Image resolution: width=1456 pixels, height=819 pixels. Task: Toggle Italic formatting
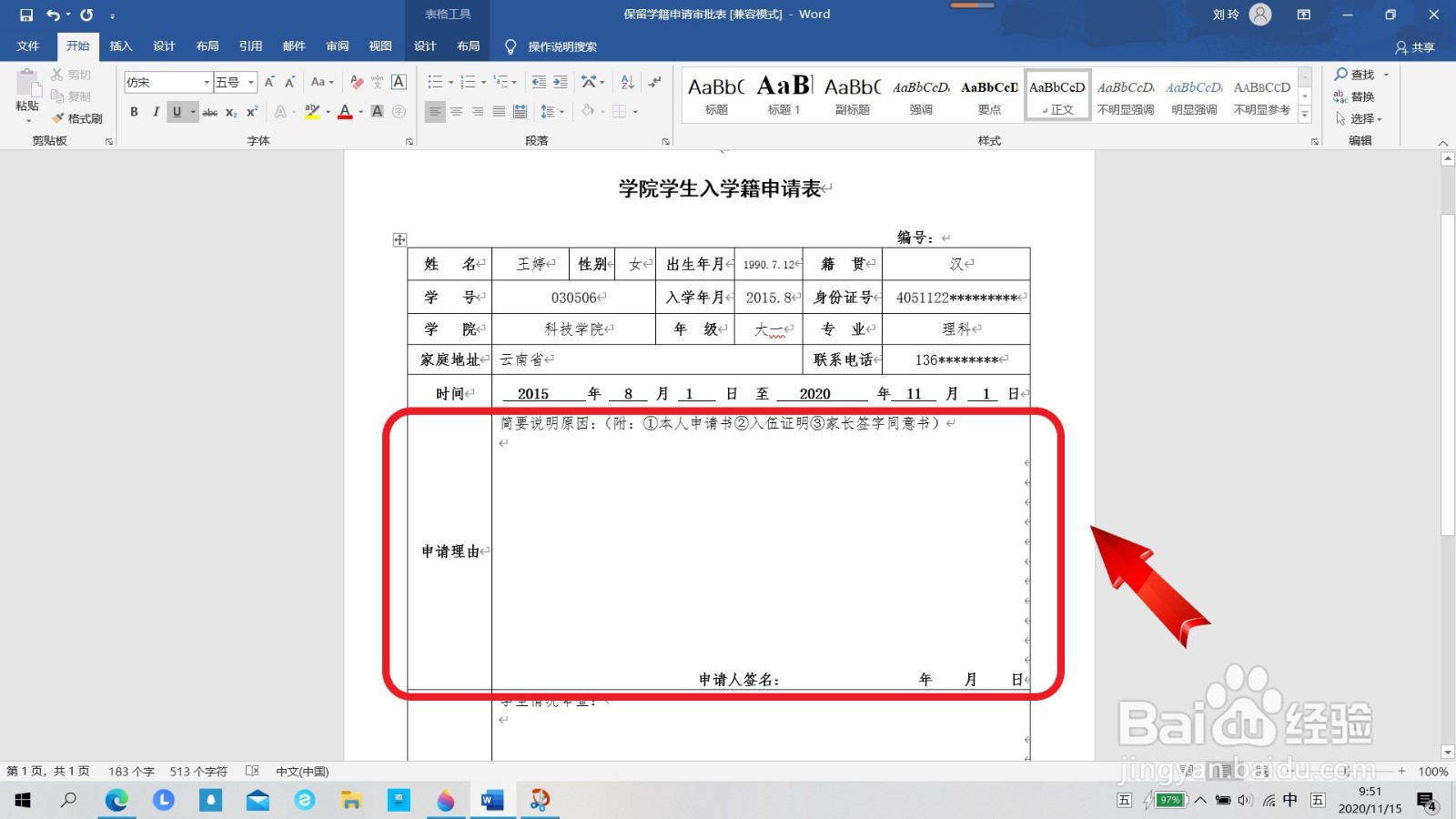pos(156,112)
